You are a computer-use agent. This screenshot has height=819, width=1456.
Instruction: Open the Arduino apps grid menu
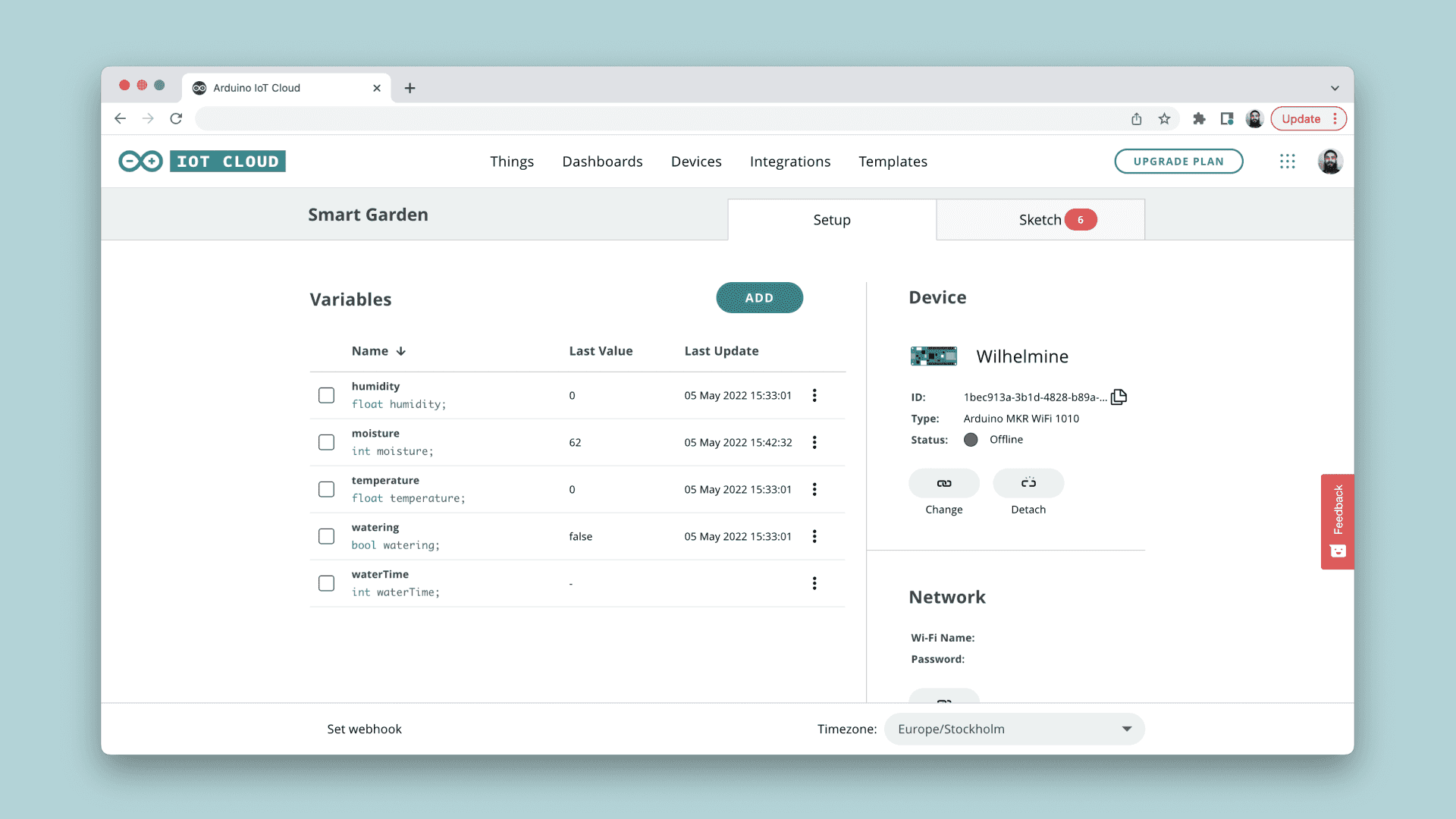point(1287,162)
